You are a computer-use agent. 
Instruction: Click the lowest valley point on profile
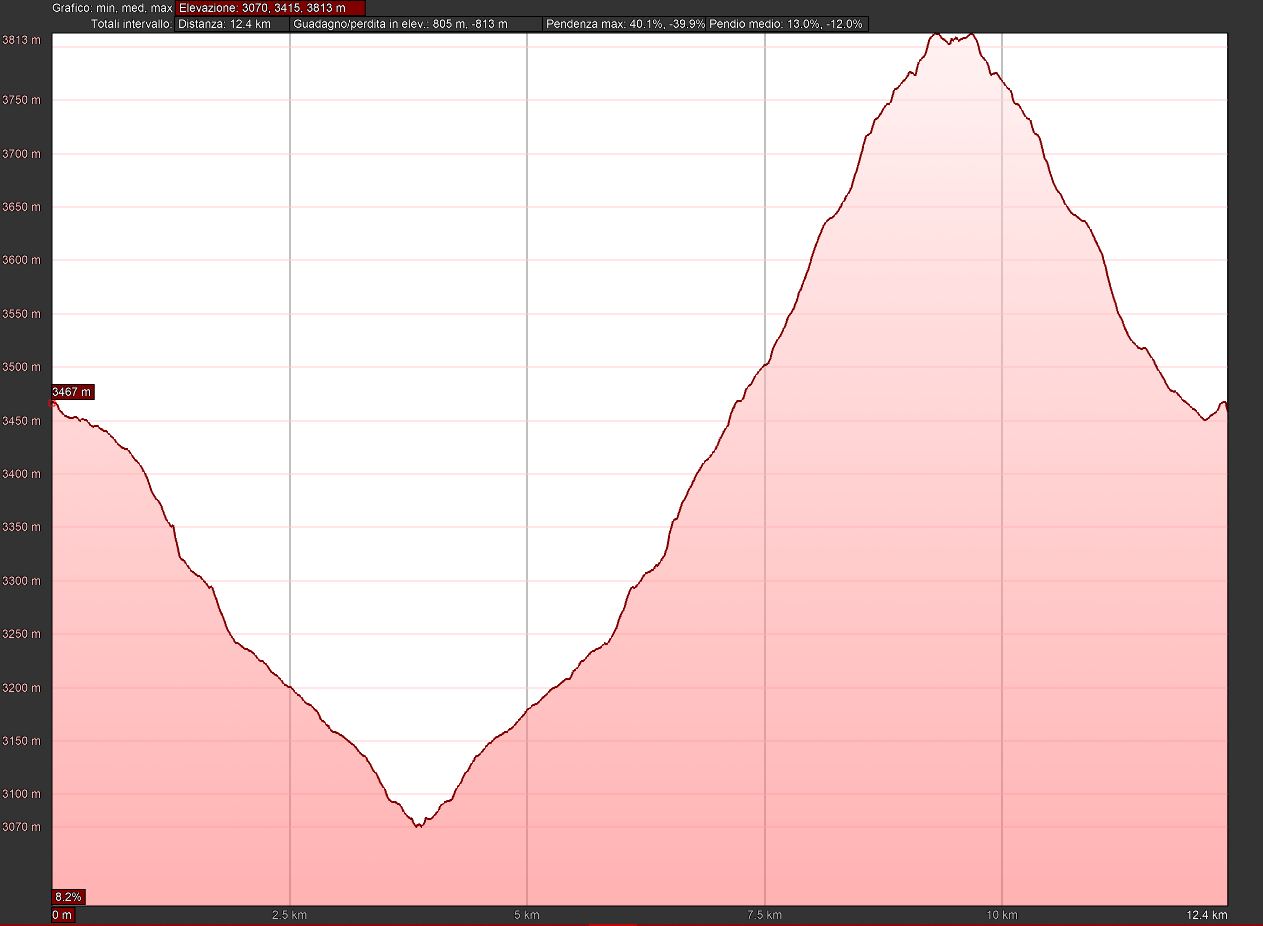[419, 827]
